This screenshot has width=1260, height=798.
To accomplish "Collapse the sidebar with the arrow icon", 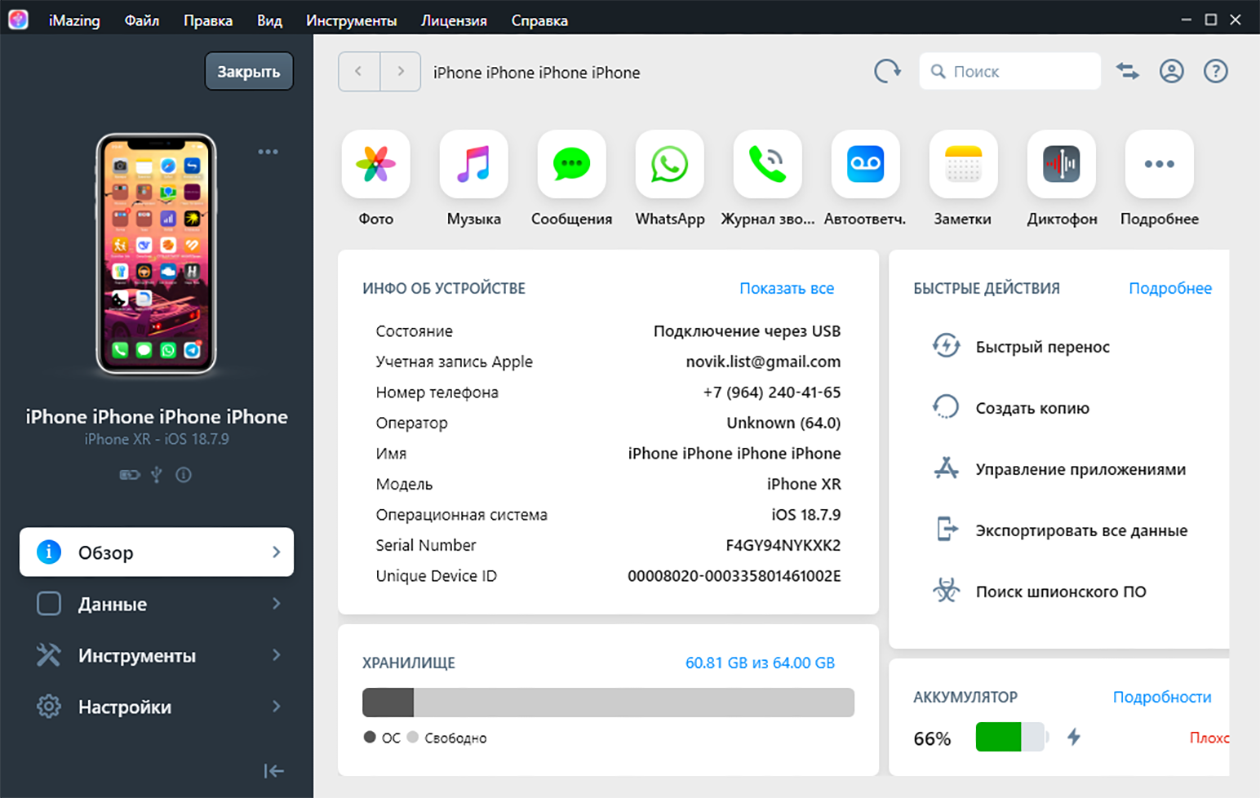I will (x=274, y=770).
